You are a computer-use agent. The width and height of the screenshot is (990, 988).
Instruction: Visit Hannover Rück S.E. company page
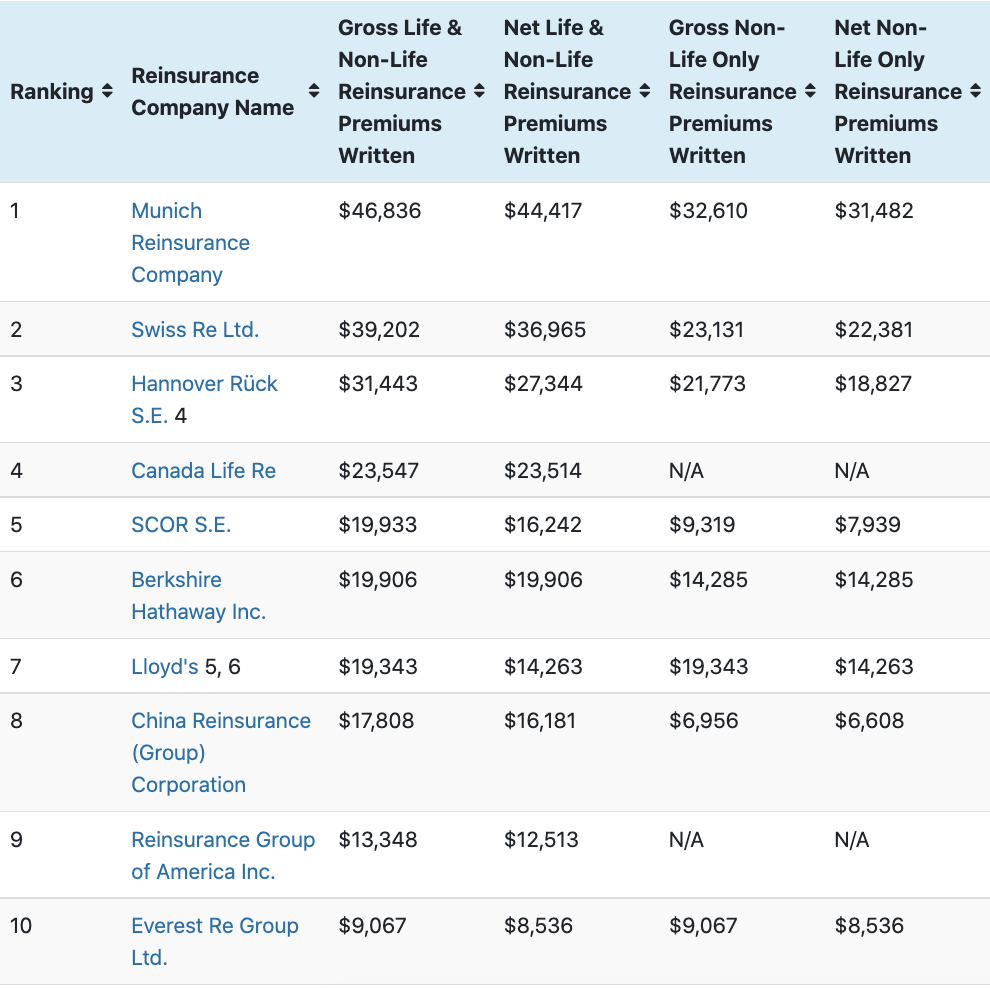pyautogui.click(x=204, y=384)
